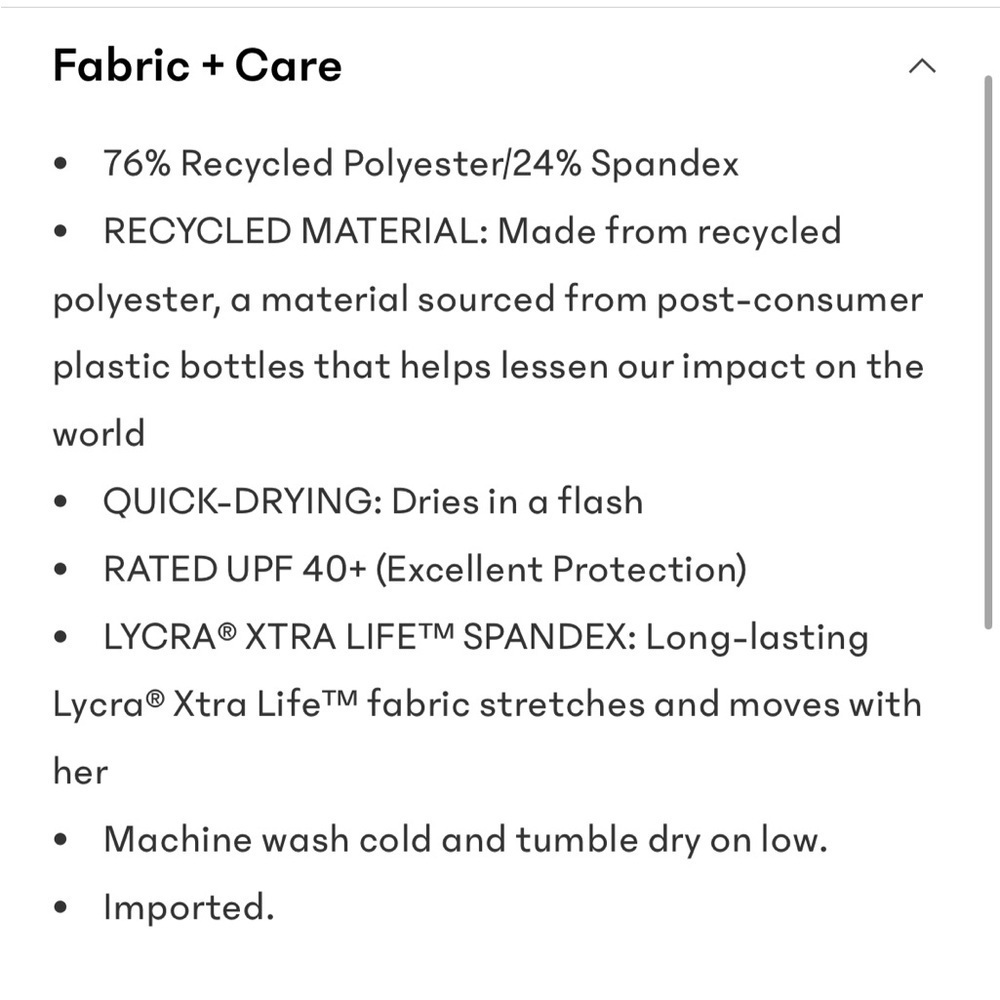This screenshot has width=1000, height=1000.
Task: Click the word 'world' in description
Action: 99,434
